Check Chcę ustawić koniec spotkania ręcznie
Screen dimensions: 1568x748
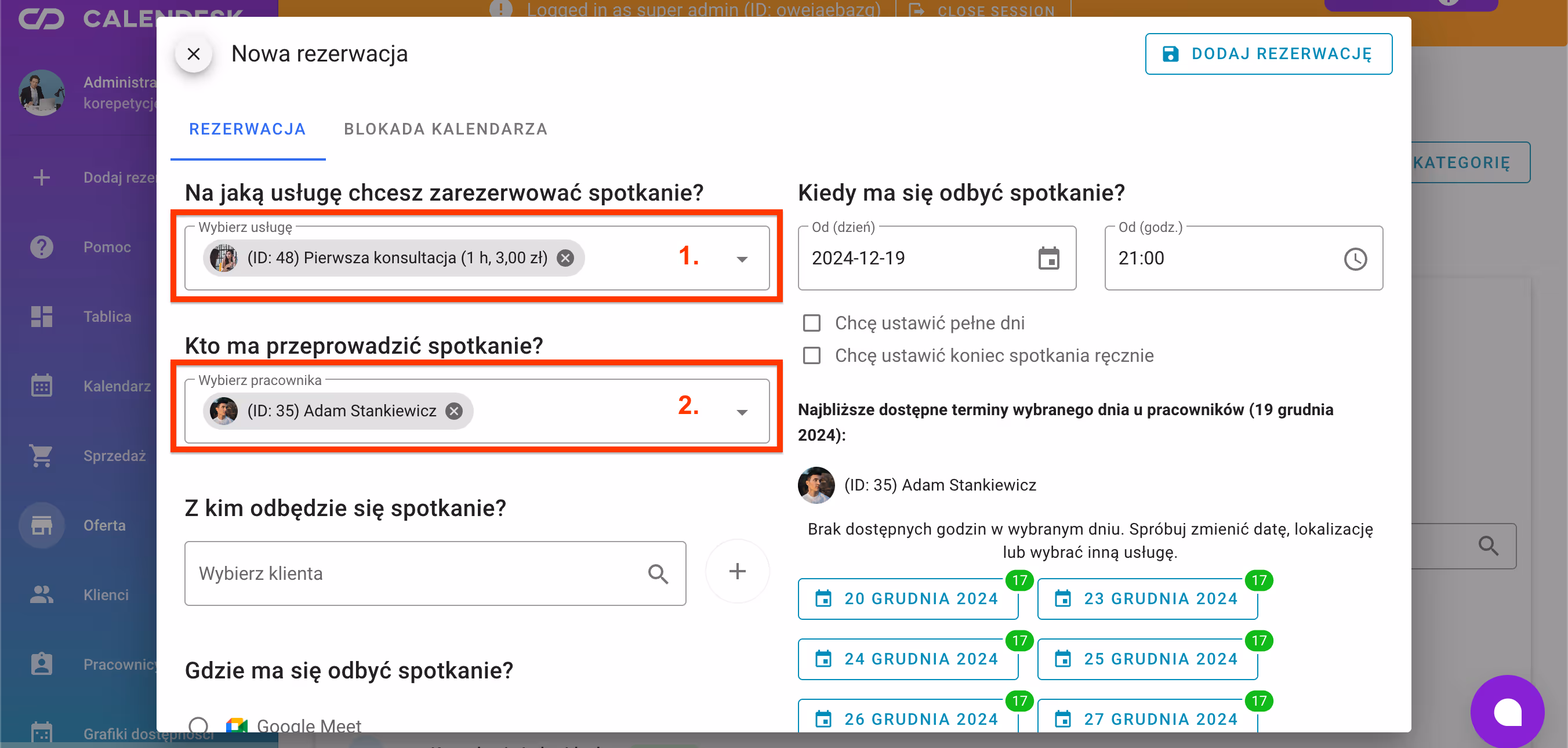(811, 355)
